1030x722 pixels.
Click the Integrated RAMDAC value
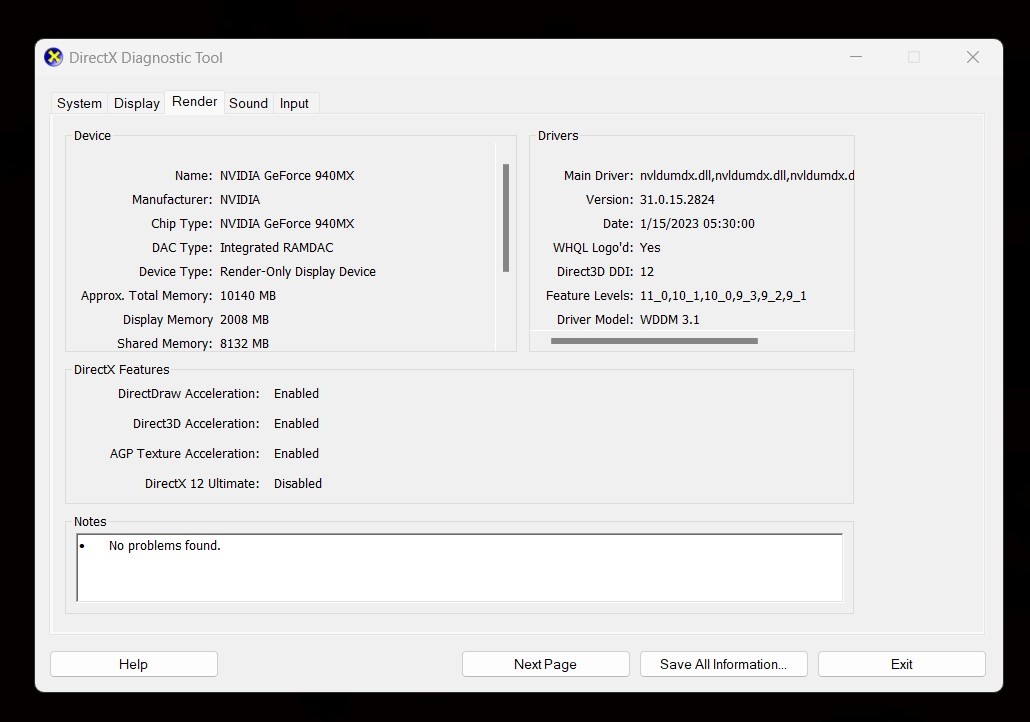(x=277, y=248)
